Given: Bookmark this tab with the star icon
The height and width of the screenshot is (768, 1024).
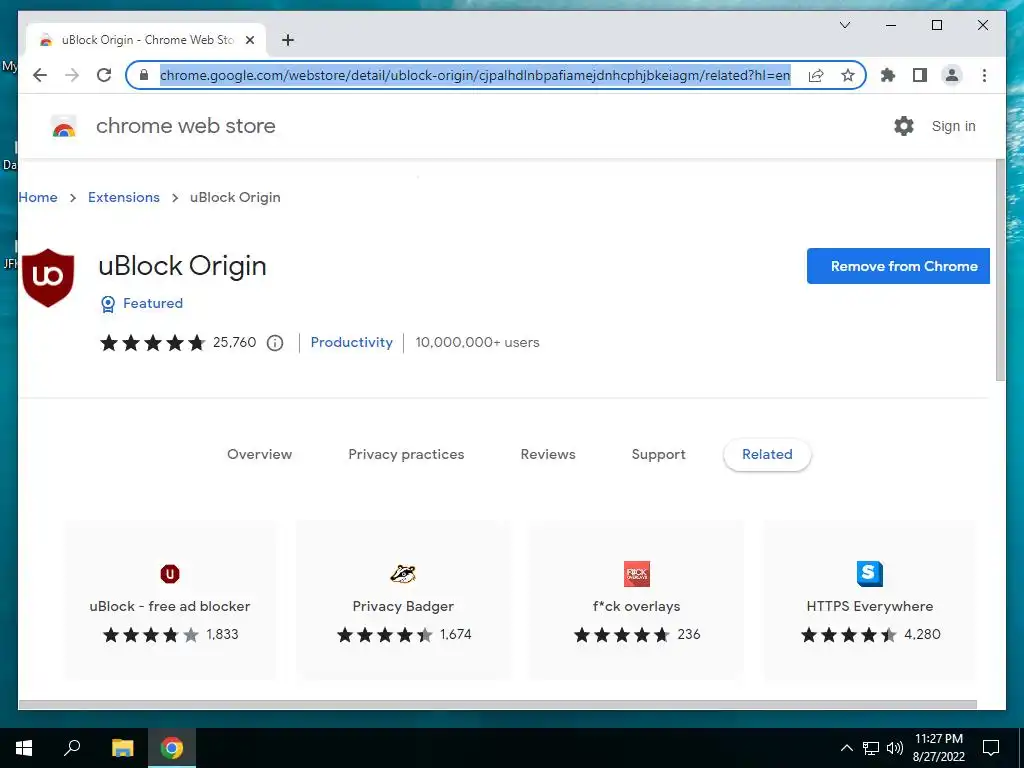Looking at the screenshot, I should click(x=848, y=75).
